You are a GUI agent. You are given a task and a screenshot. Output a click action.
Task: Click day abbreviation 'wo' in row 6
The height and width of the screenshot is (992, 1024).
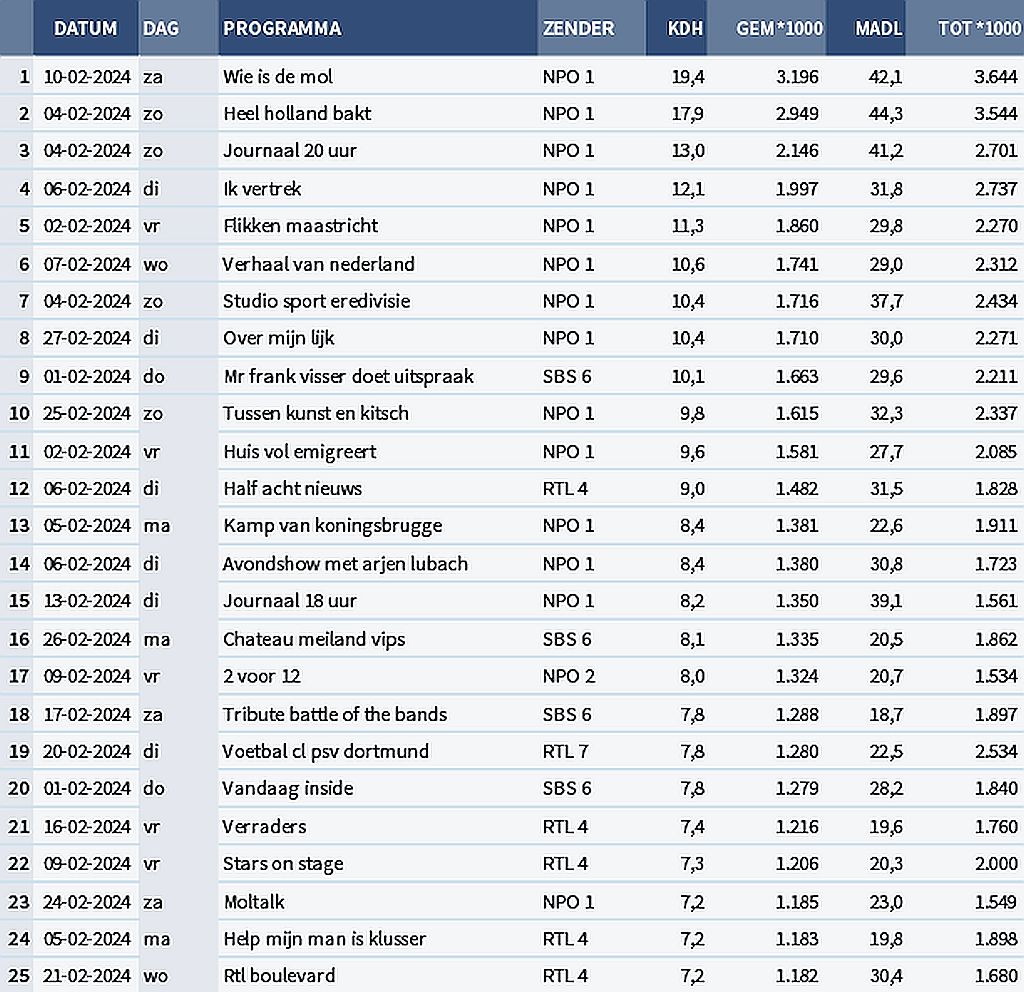point(155,264)
